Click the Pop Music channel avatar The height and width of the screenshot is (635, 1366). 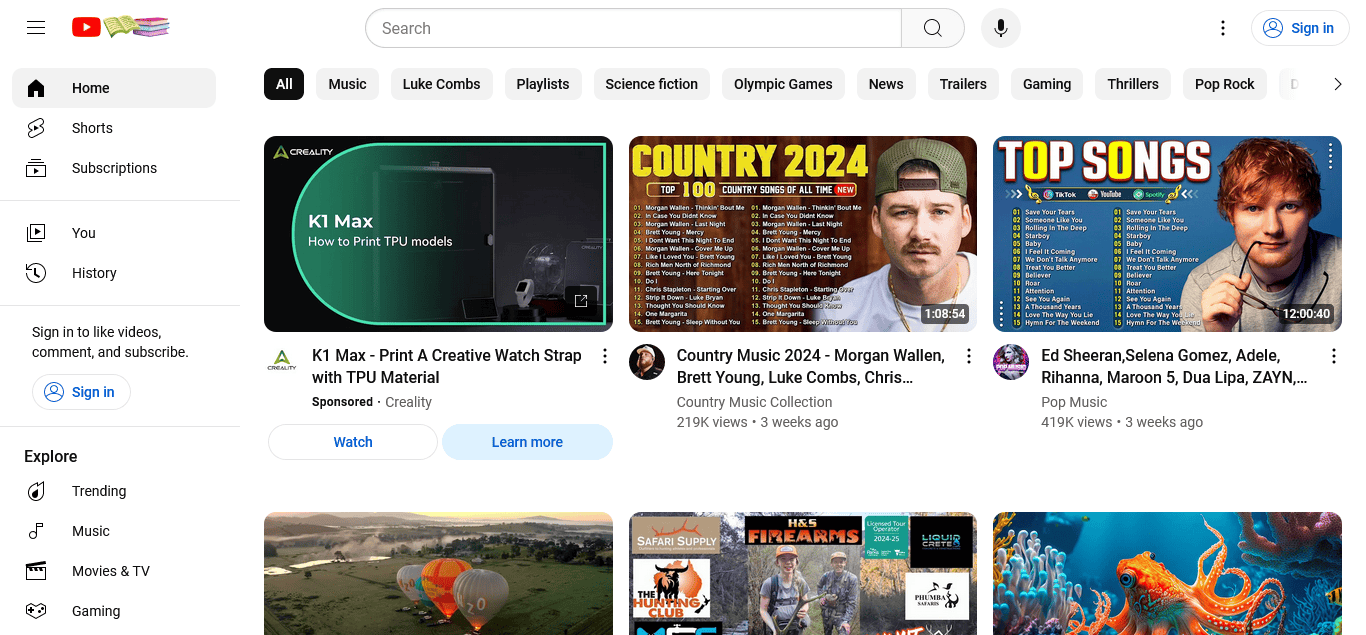(x=1011, y=362)
